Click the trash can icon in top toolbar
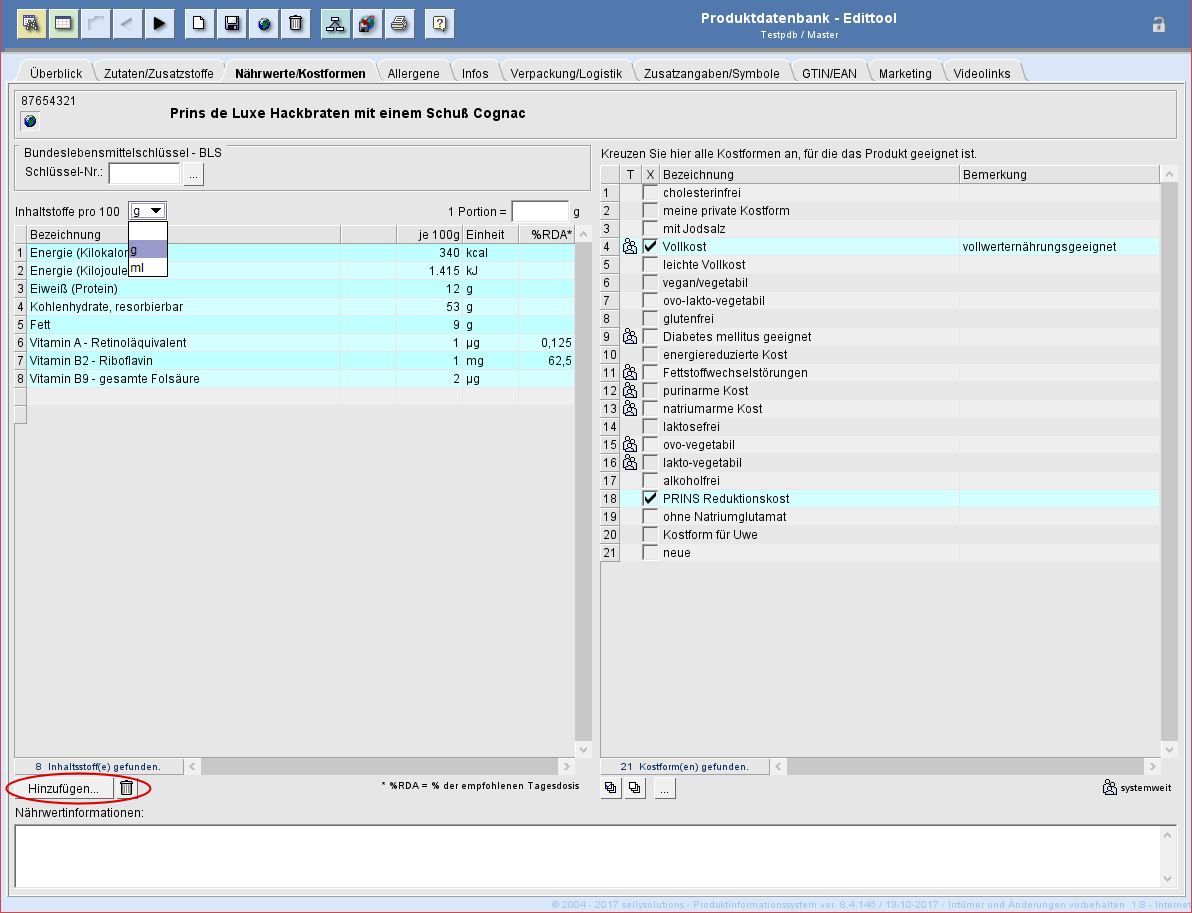This screenshot has width=1192, height=913. 295,23
